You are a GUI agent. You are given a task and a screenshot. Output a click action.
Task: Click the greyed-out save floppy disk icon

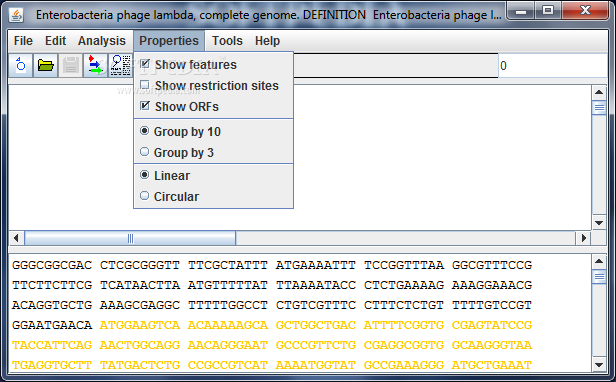71,65
